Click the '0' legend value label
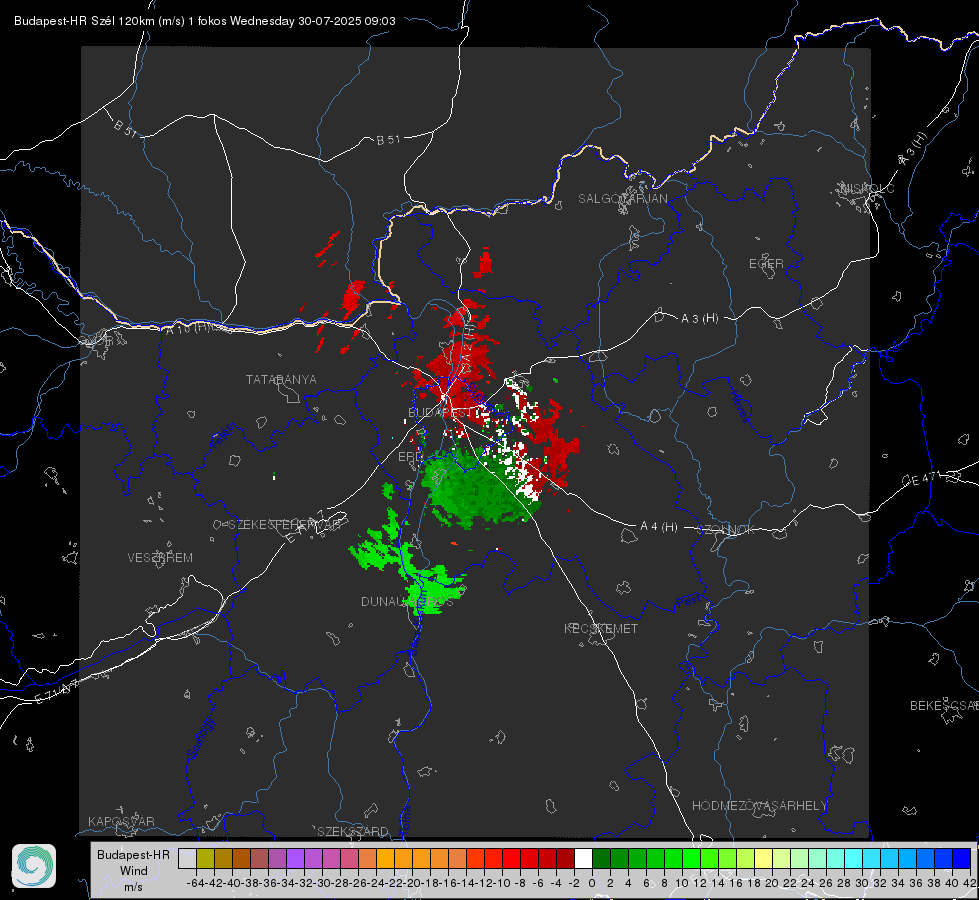The width and height of the screenshot is (979, 900). click(592, 883)
